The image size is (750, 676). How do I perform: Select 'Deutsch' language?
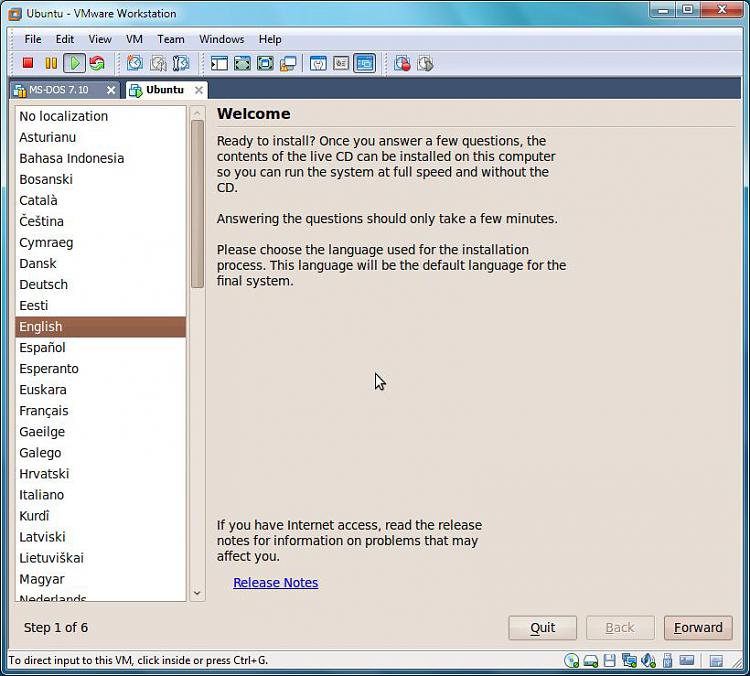click(x=100, y=285)
